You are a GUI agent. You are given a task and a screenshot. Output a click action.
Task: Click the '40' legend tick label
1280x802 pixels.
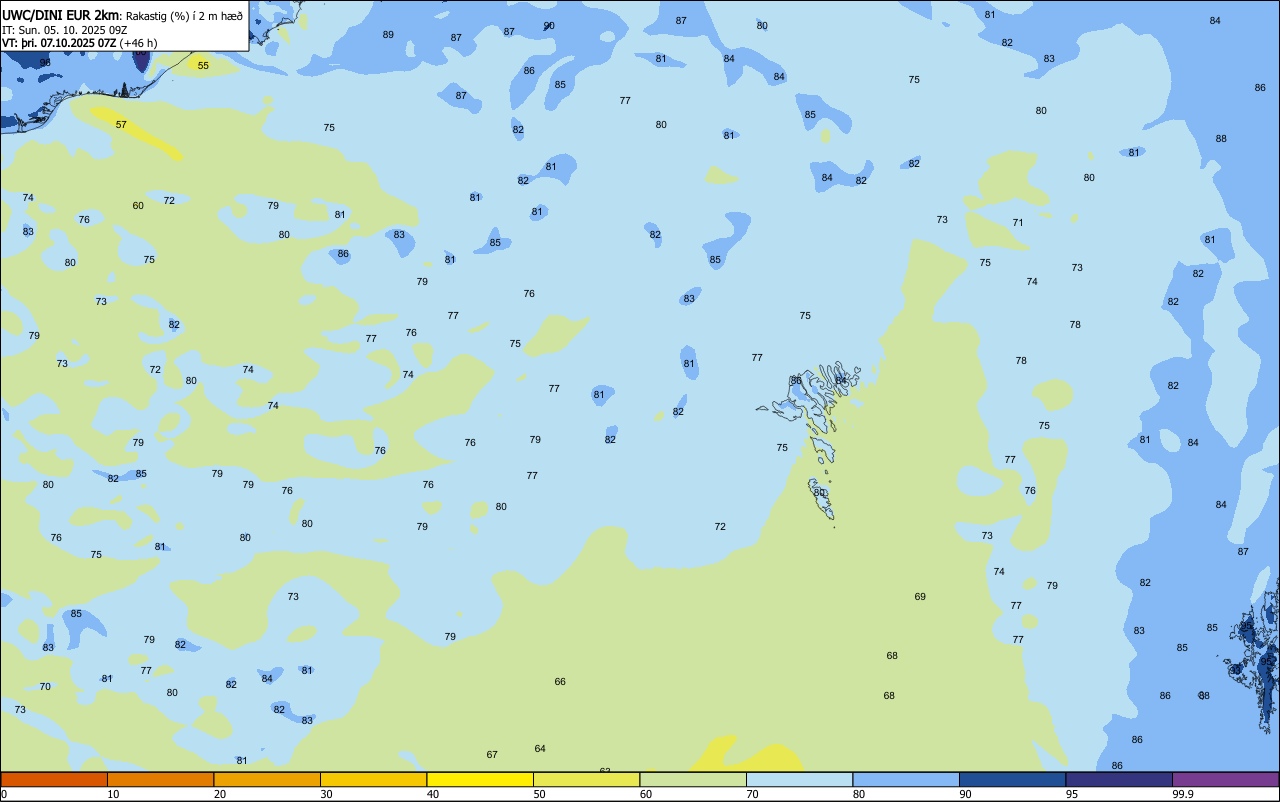point(433,794)
